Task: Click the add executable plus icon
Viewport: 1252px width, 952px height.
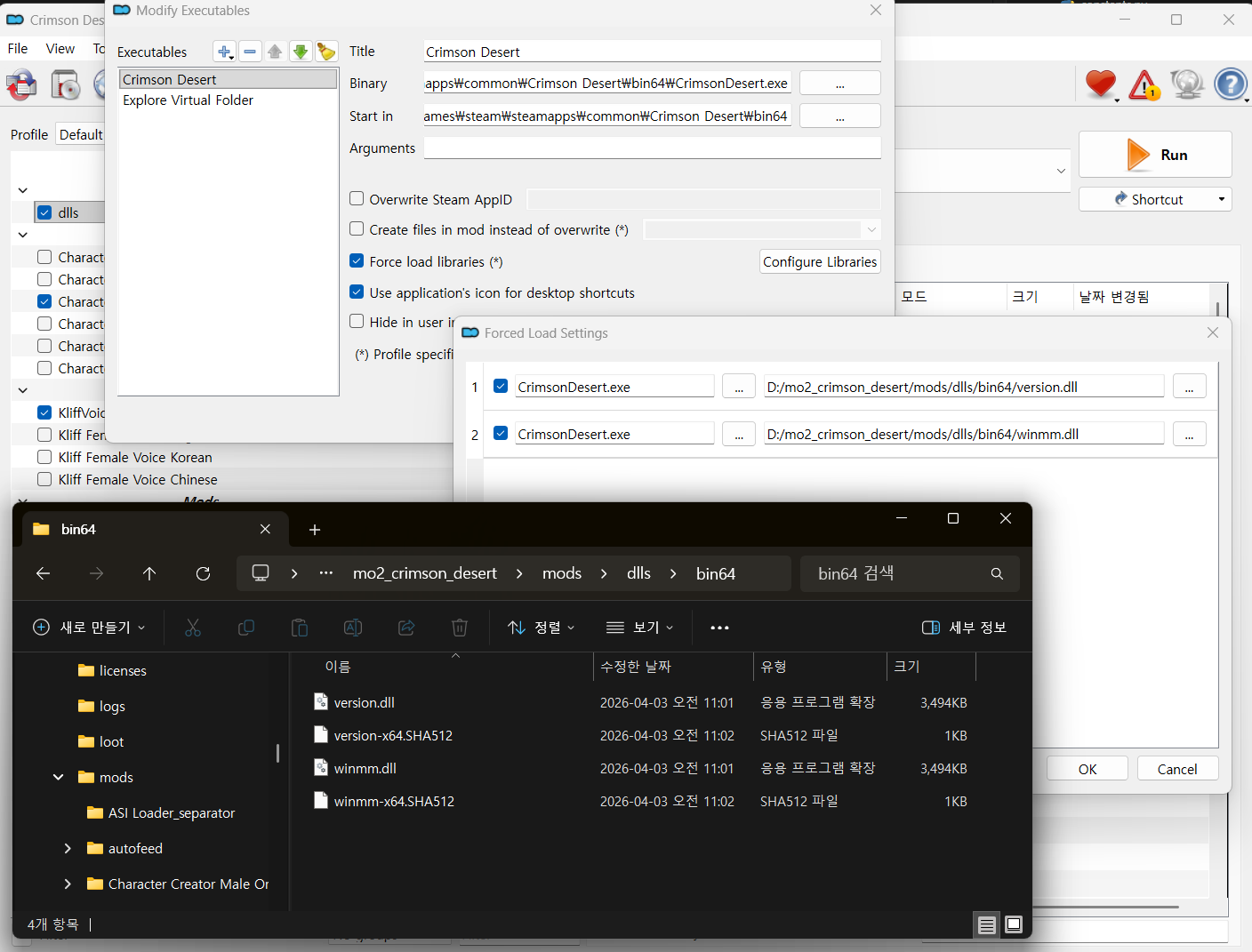Action: point(223,52)
